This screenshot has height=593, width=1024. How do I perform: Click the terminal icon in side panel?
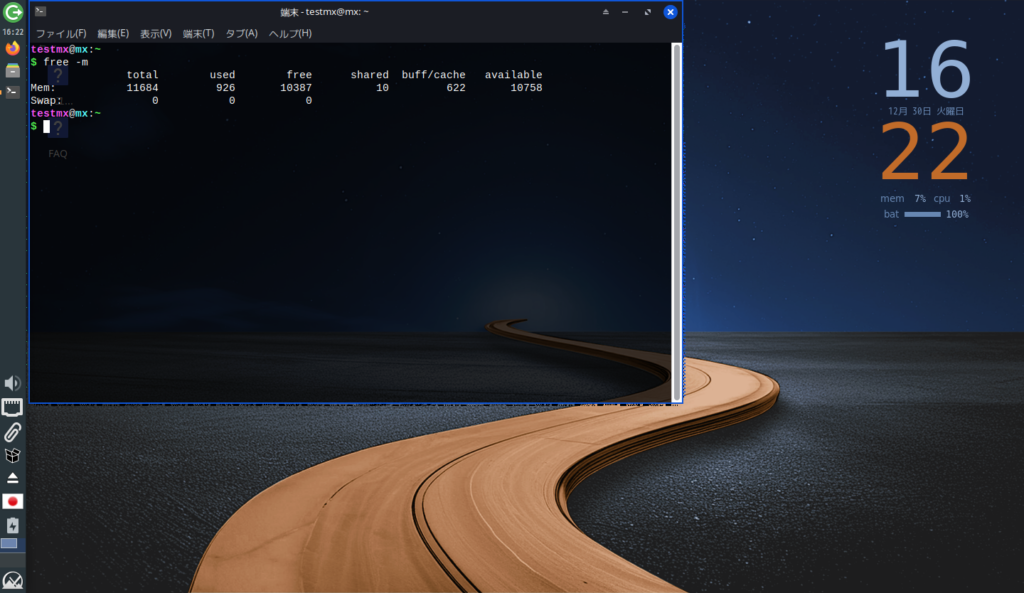pos(13,91)
